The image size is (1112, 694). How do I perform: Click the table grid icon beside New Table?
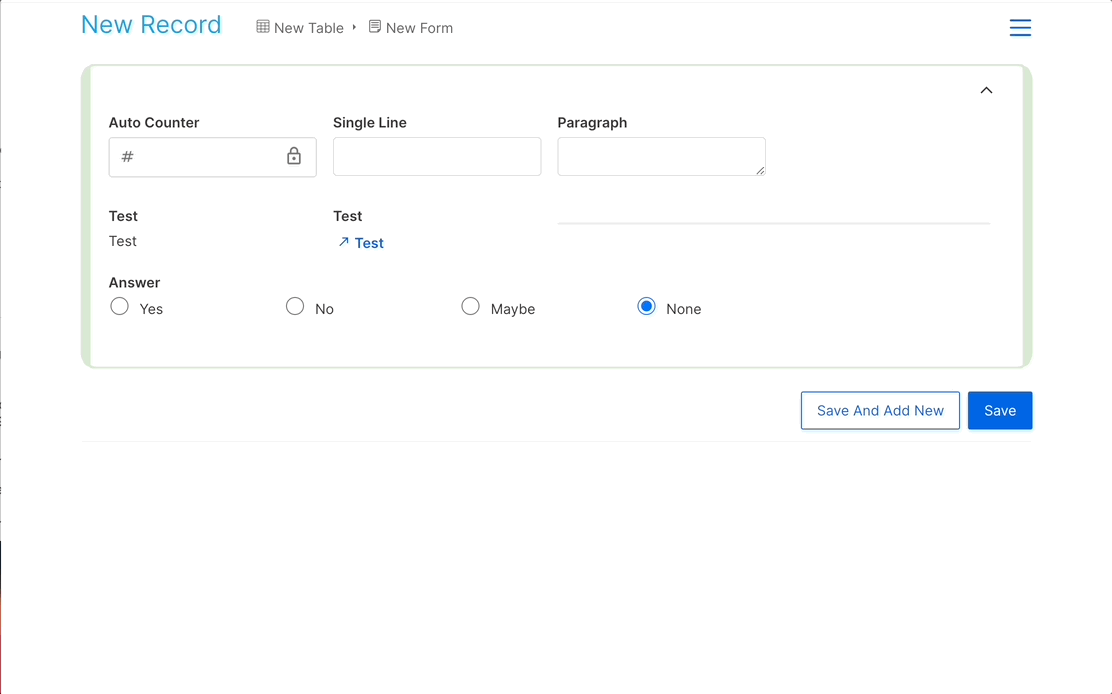[263, 27]
